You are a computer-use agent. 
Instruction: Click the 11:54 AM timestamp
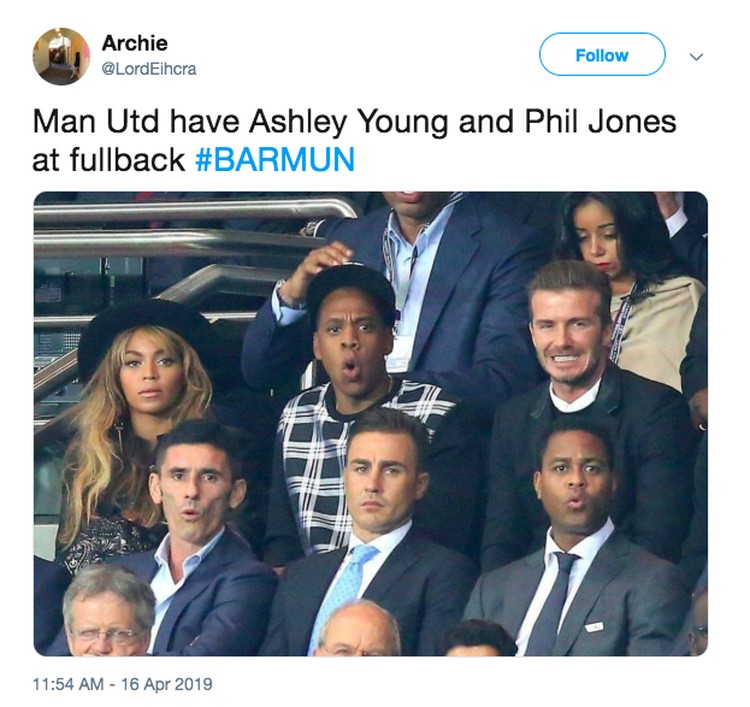tap(68, 684)
